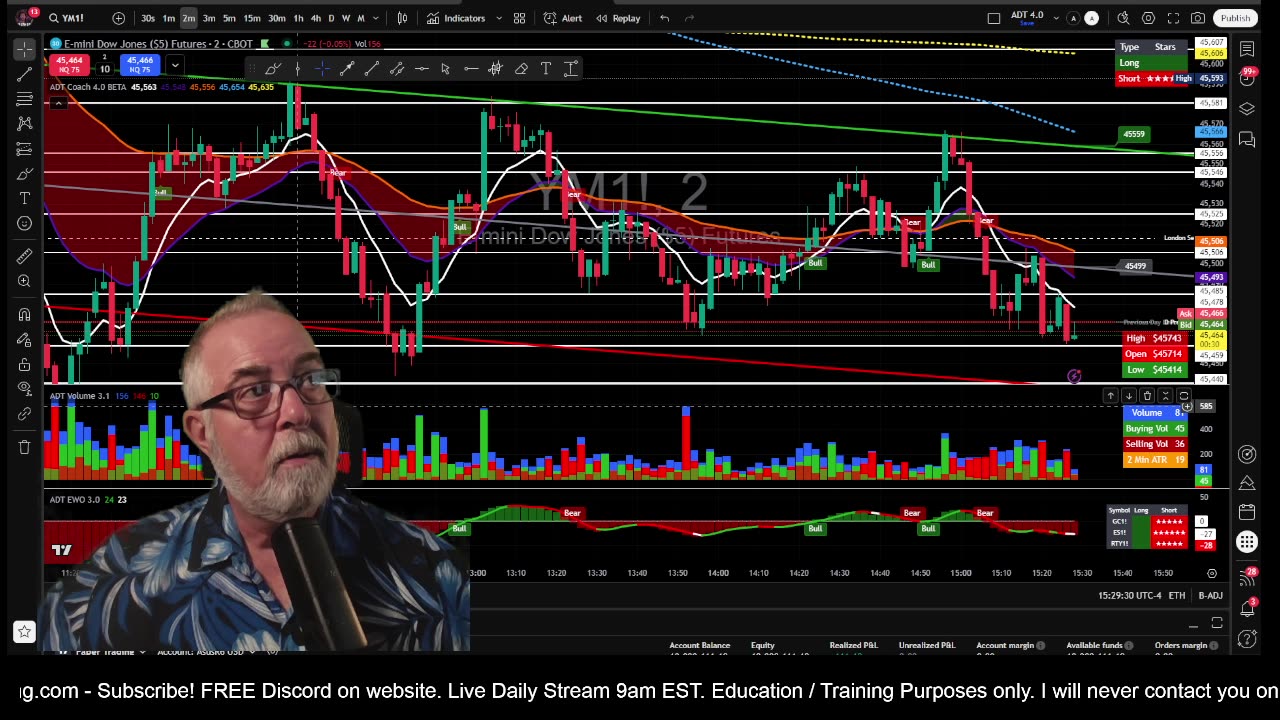Expand the order panel chevron beside buy button

174,66
